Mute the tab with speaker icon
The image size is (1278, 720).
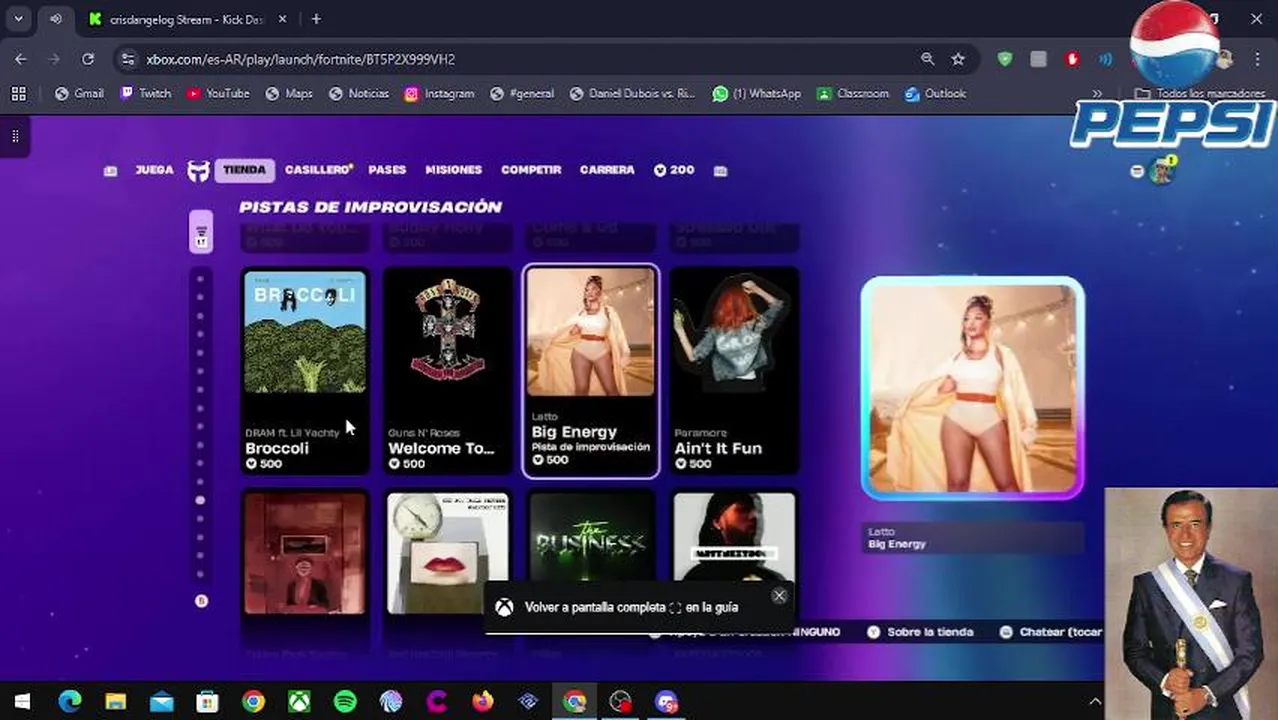(x=56, y=19)
